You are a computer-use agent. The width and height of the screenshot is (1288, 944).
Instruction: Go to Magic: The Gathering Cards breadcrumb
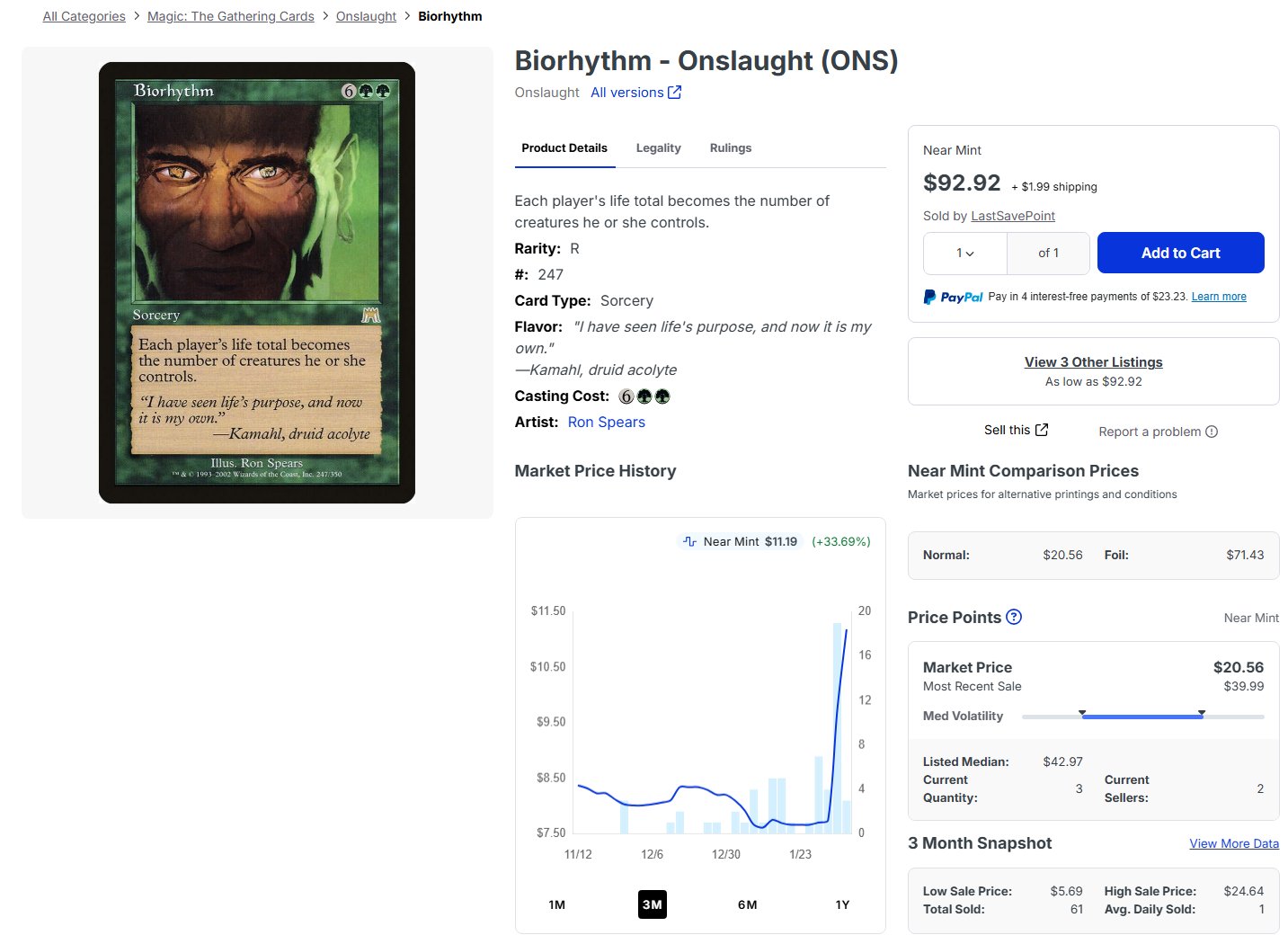[x=231, y=16]
